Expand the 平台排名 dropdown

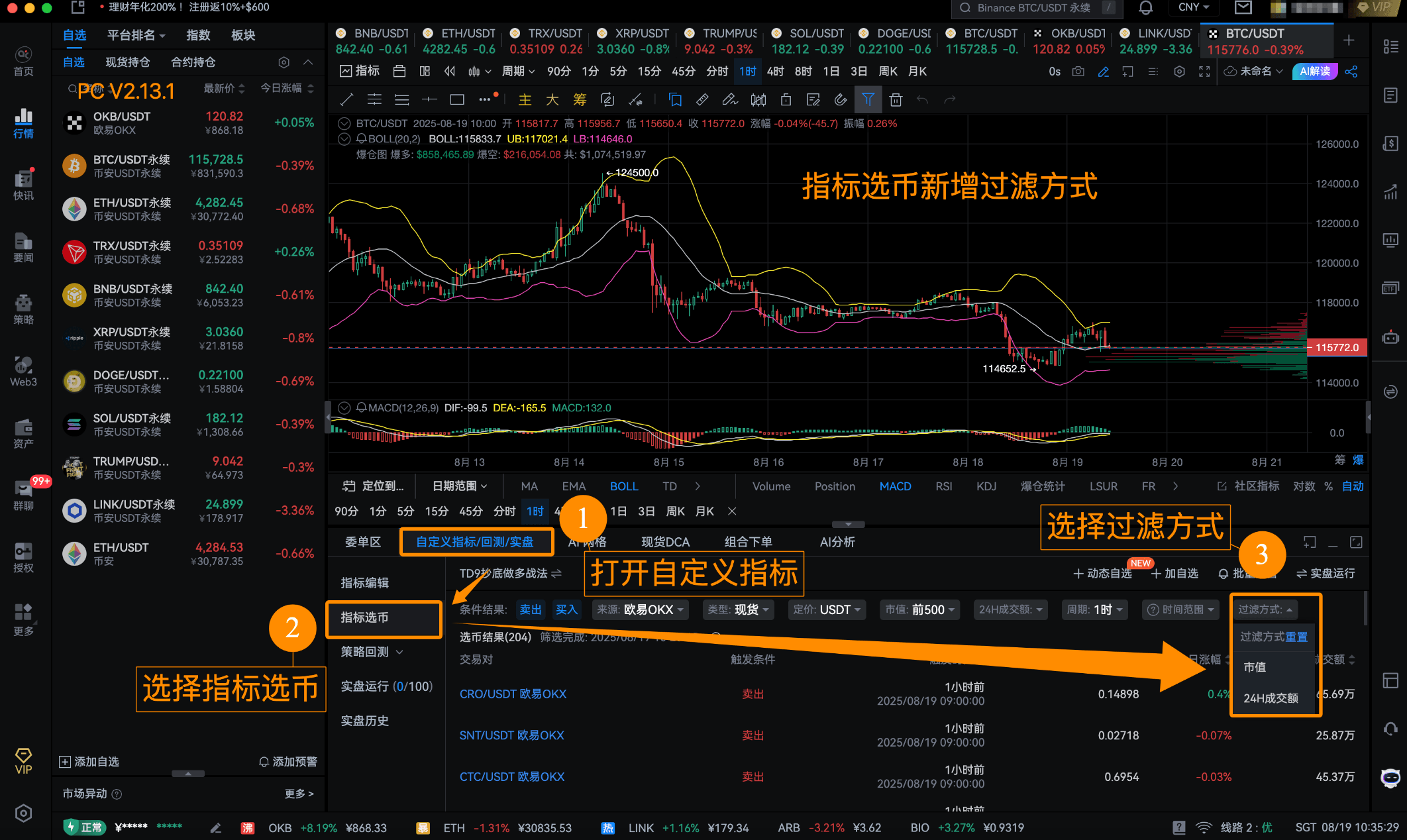coord(136,35)
